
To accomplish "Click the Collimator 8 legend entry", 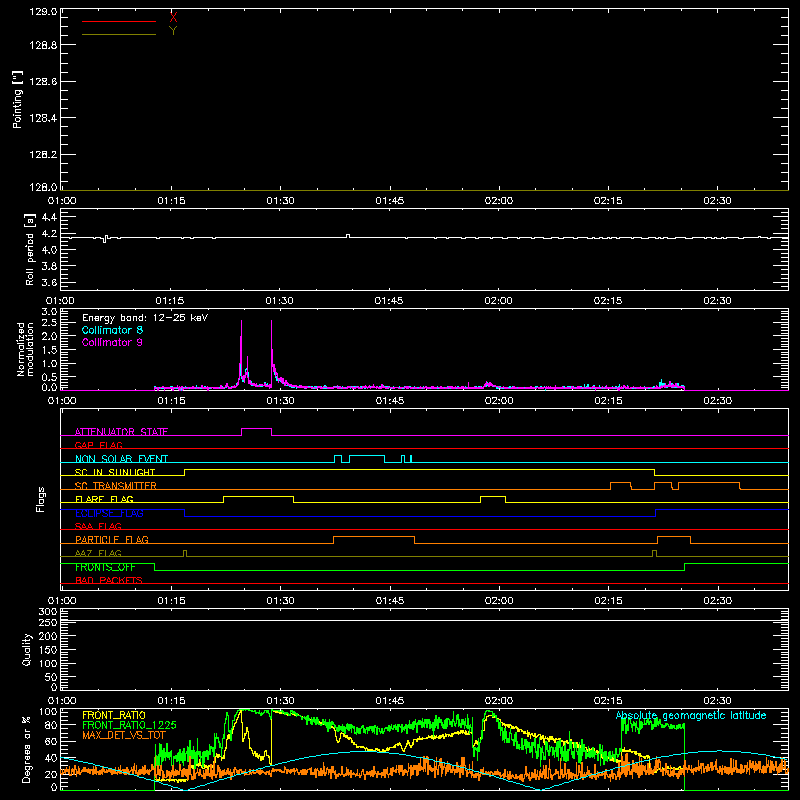I will click(x=112, y=330).
